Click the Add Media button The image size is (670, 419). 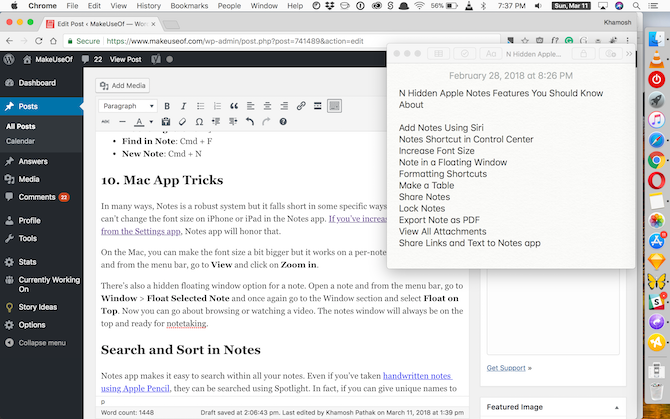[x=122, y=86]
